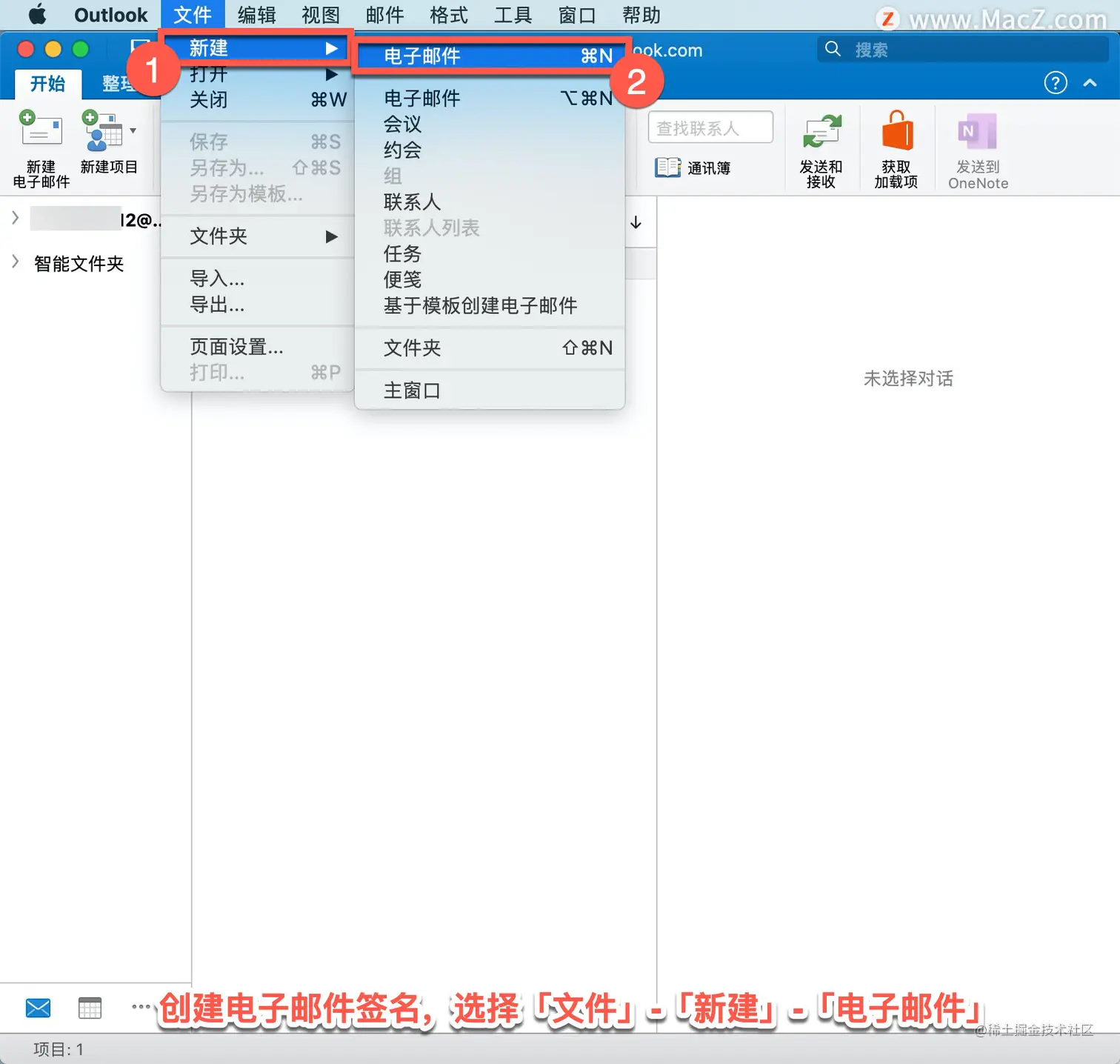Choose Email (电子邮件) ⌘N in the New submenu

click(x=490, y=56)
